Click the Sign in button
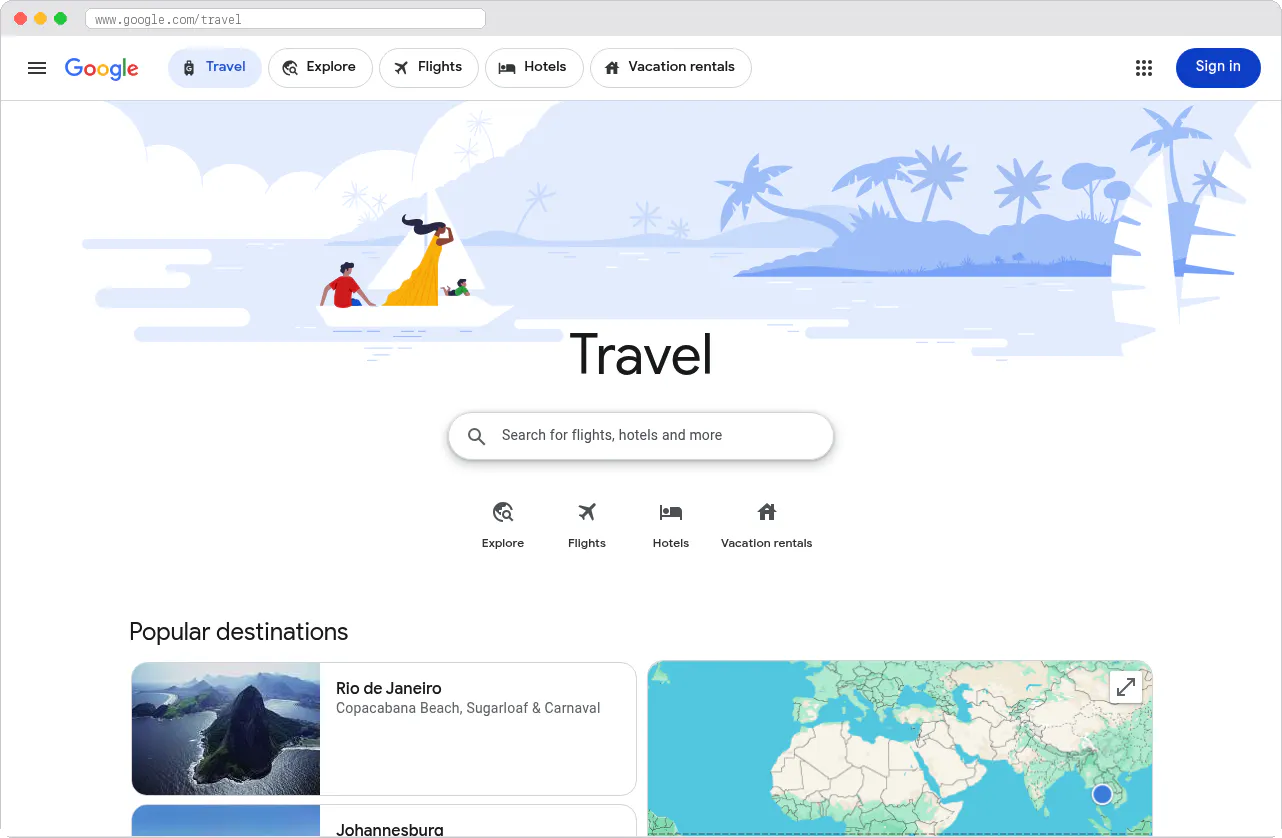The image size is (1282, 838). coord(1218,68)
